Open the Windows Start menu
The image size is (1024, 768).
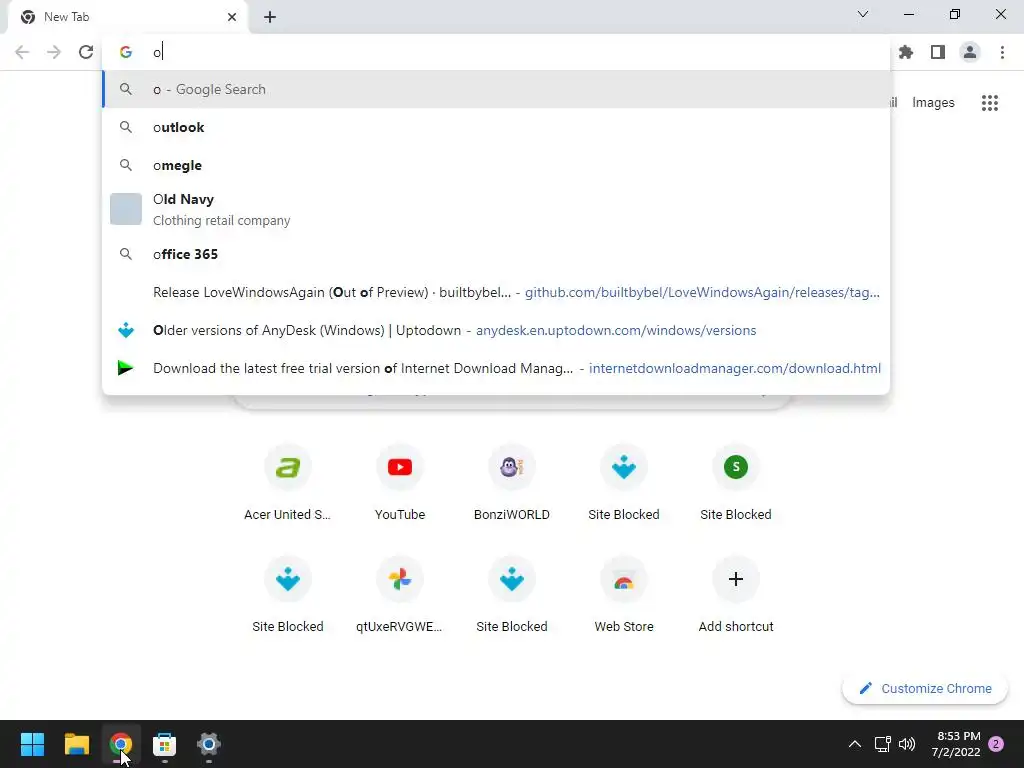[32, 744]
